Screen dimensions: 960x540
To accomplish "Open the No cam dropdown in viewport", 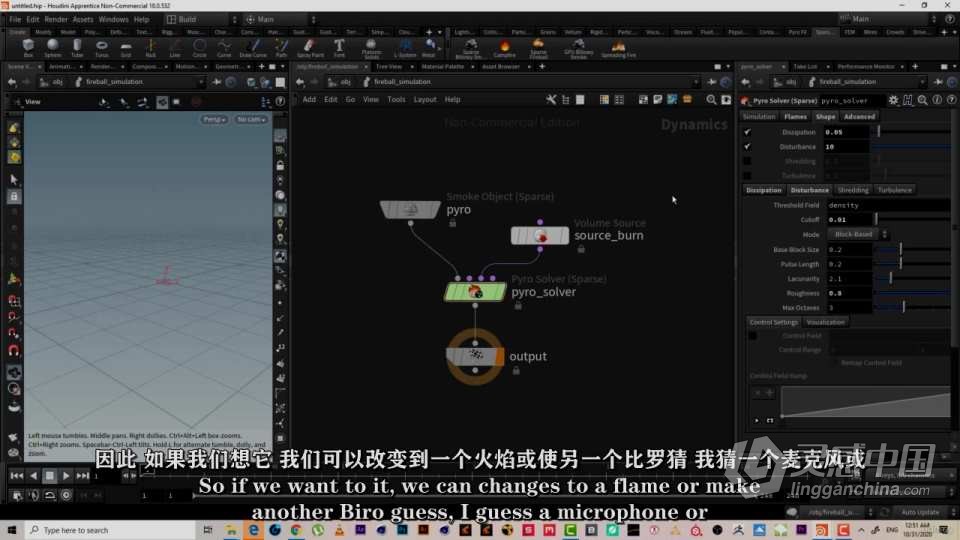I will point(251,119).
